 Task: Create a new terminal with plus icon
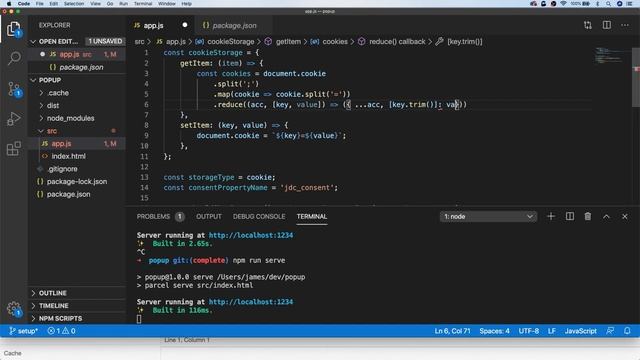coord(551,216)
